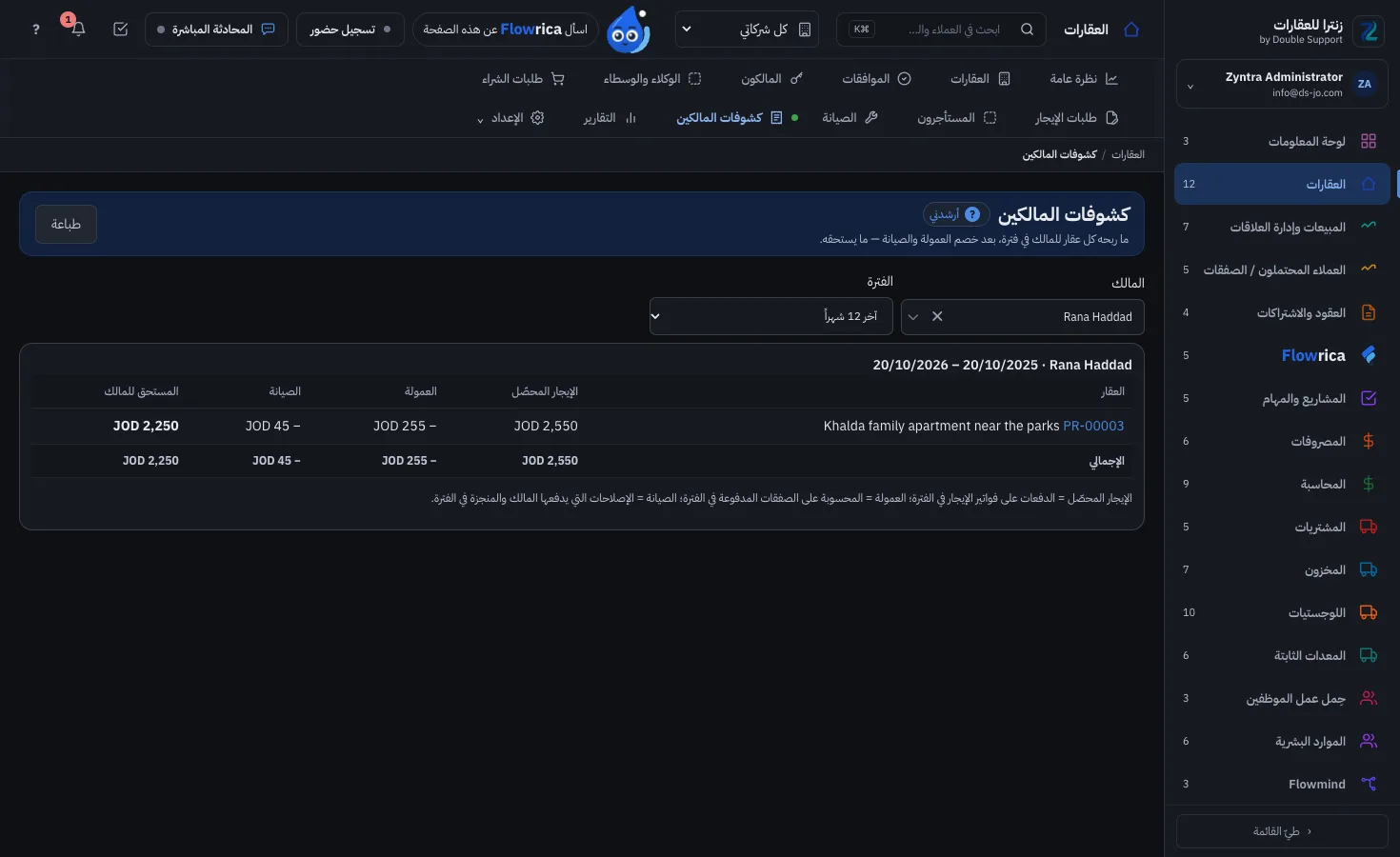The image size is (1400, 857).
Task: Open the المالكون owners tab
Action: tap(771, 79)
